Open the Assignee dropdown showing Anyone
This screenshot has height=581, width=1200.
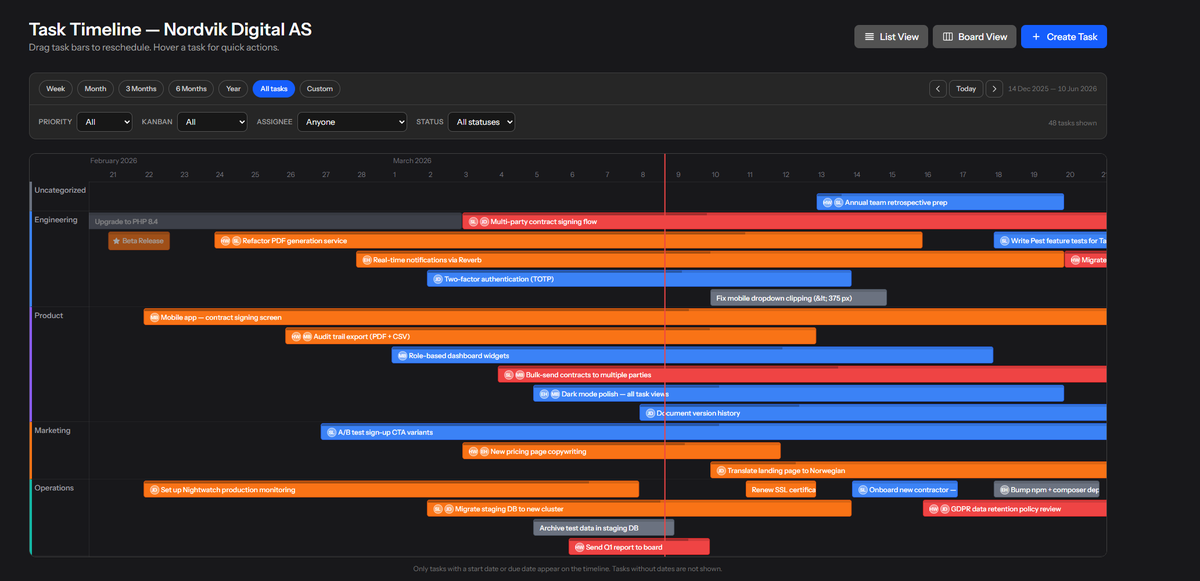point(352,122)
